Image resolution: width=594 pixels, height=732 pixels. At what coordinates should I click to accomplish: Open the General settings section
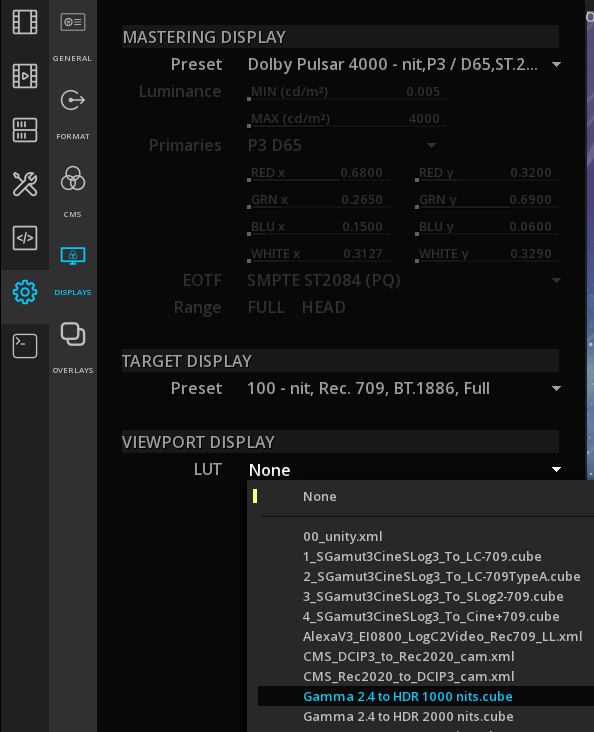point(72,36)
